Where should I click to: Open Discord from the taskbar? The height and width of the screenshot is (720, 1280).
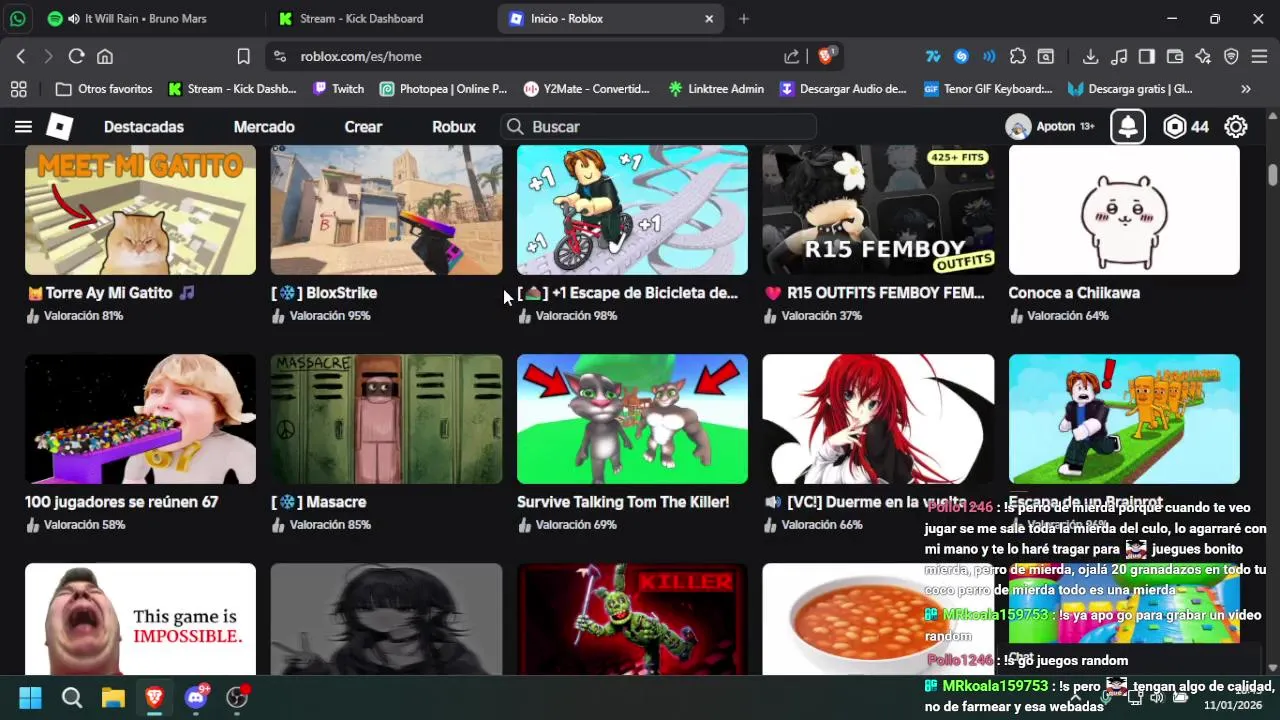pyautogui.click(x=196, y=697)
